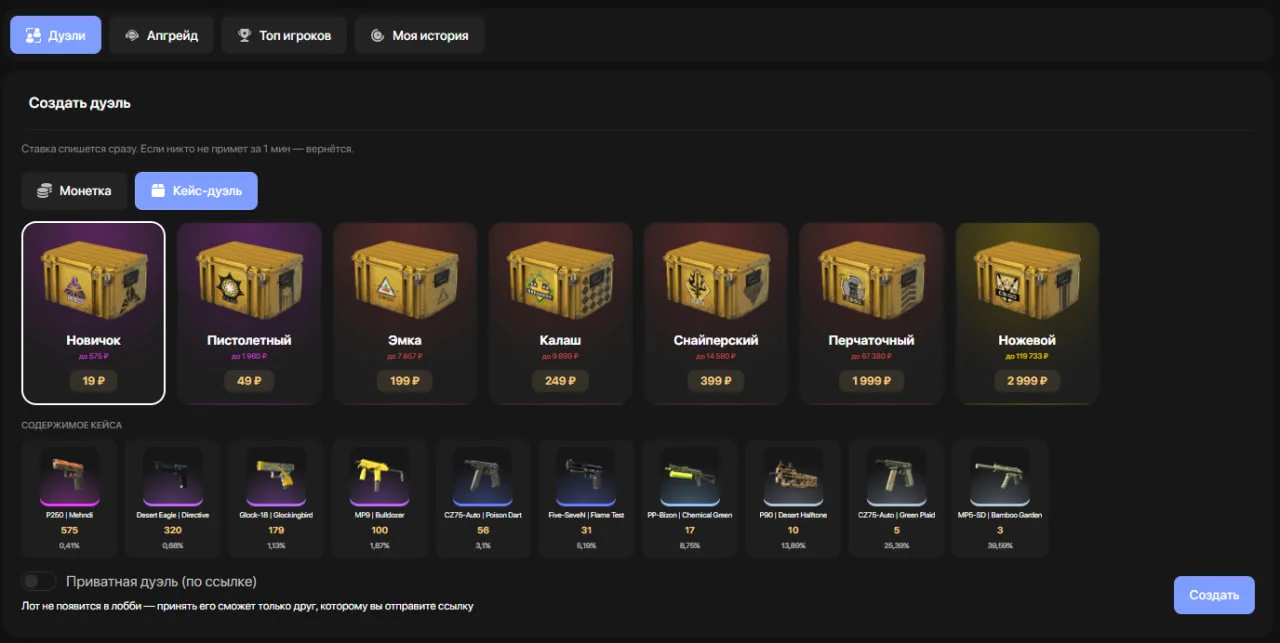
Task: Pick the Ножевой case crate
Action: pyautogui.click(x=1027, y=313)
